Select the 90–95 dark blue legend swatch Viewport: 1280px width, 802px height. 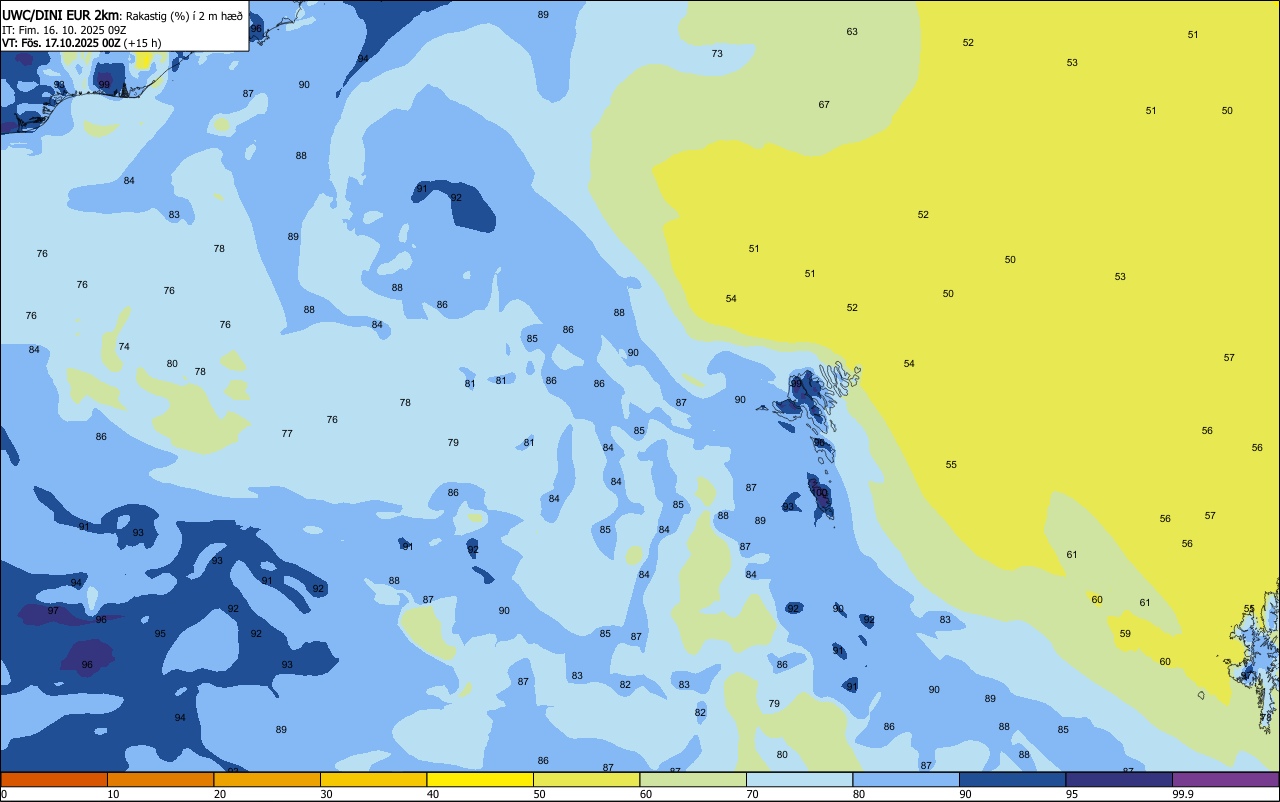(1012, 779)
